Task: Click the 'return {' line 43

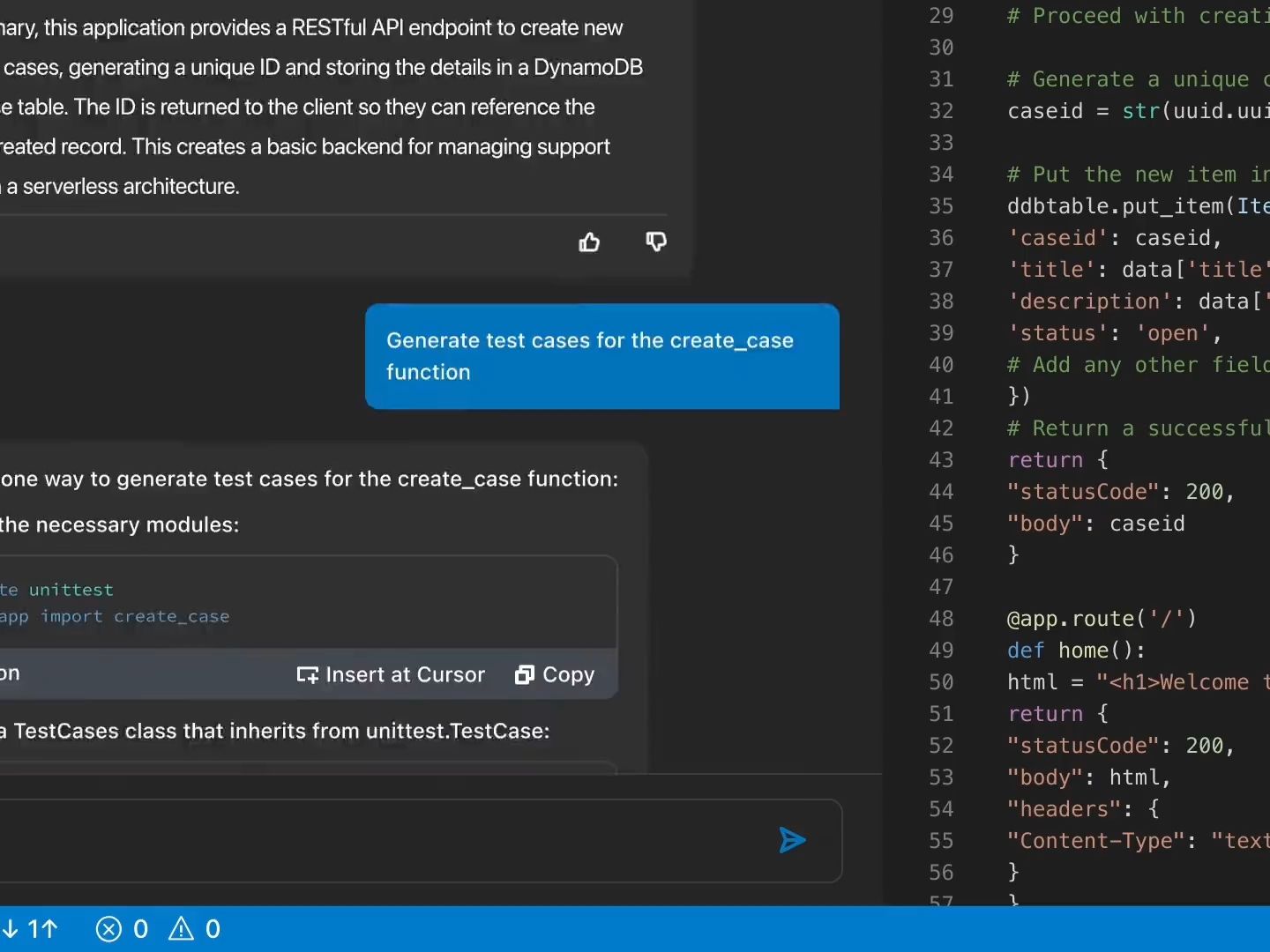Action: coord(1057,460)
